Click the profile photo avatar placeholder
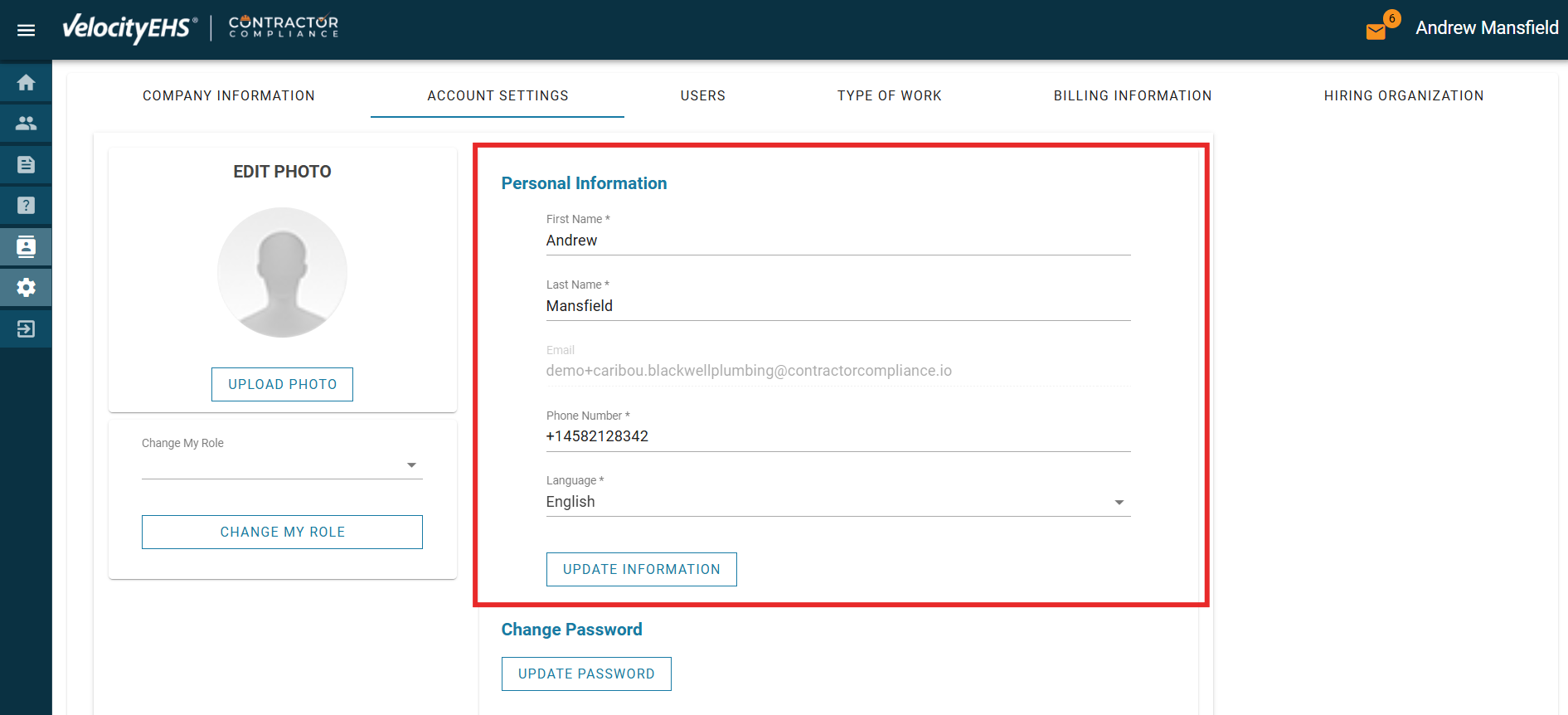1568x715 pixels. [282, 272]
